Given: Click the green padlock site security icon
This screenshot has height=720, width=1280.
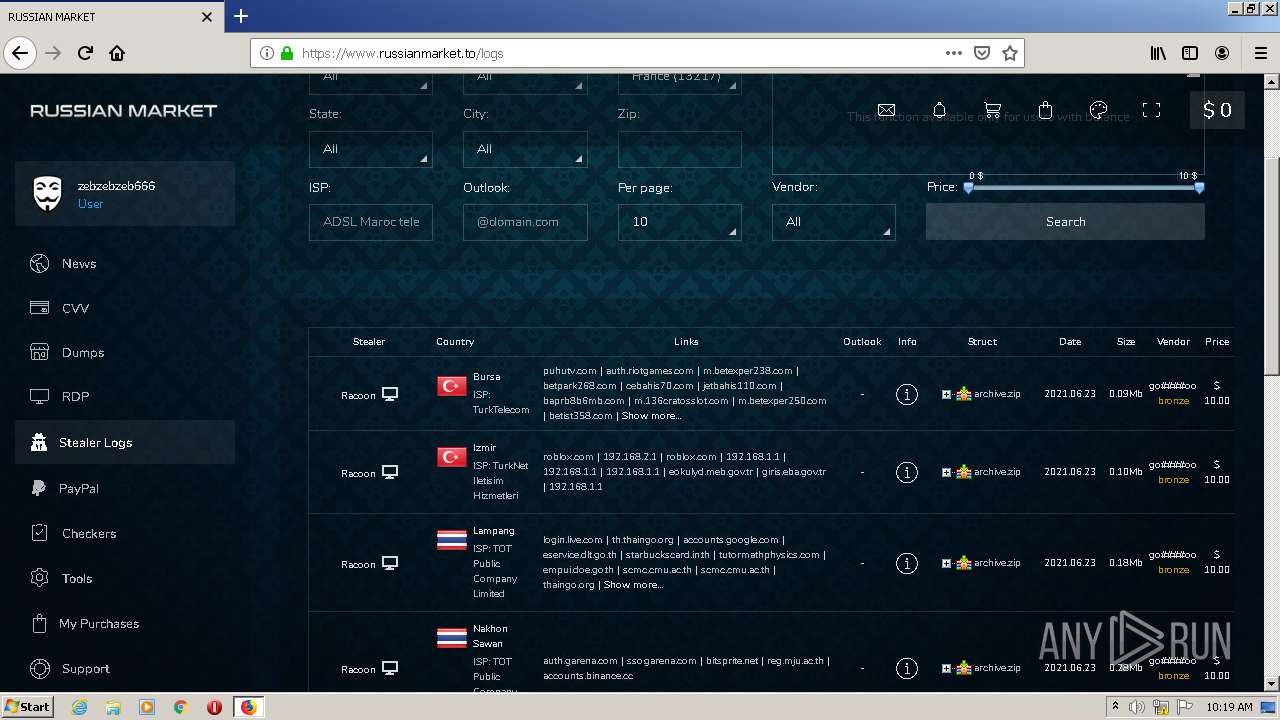Looking at the screenshot, I should pos(287,53).
